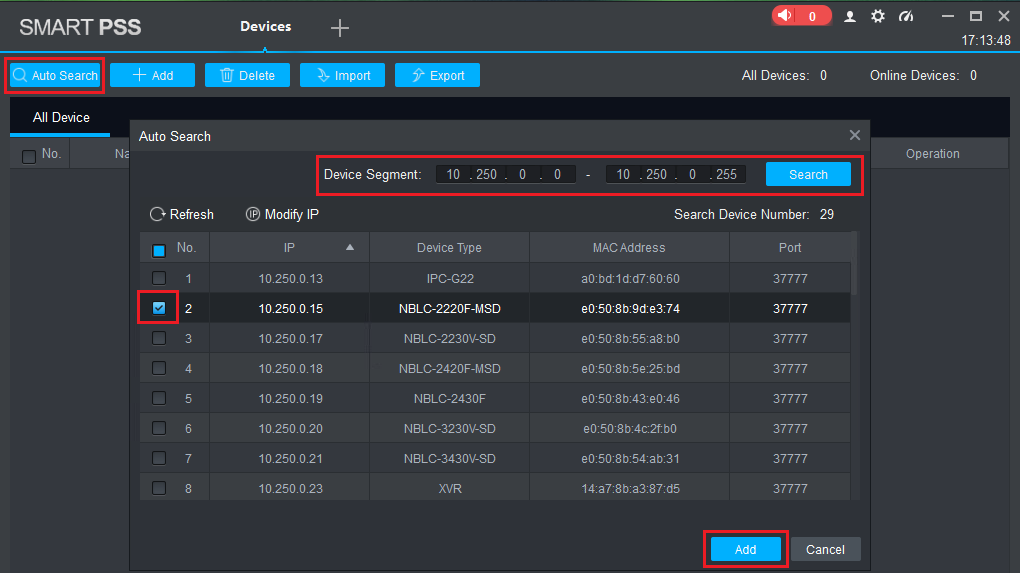The width and height of the screenshot is (1020, 573).
Task: Click the start IP segment field
Action: (x=505, y=174)
